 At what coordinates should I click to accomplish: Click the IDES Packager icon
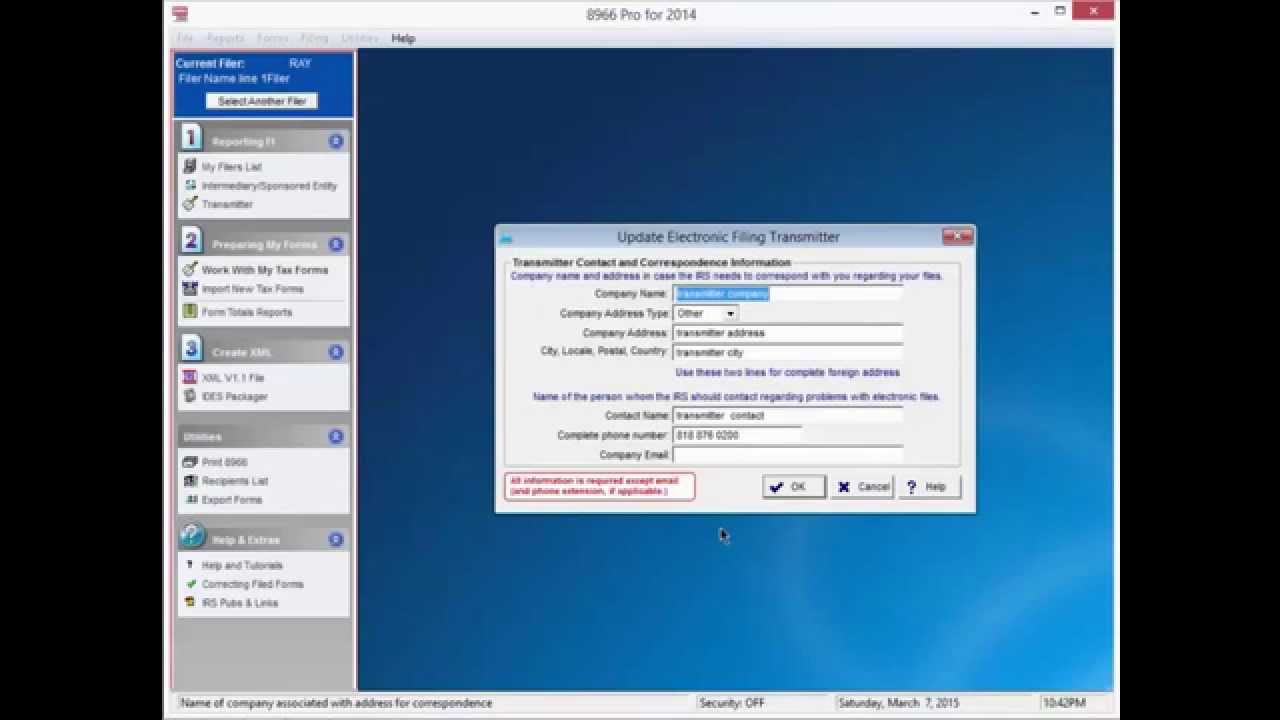(x=190, y=396)
